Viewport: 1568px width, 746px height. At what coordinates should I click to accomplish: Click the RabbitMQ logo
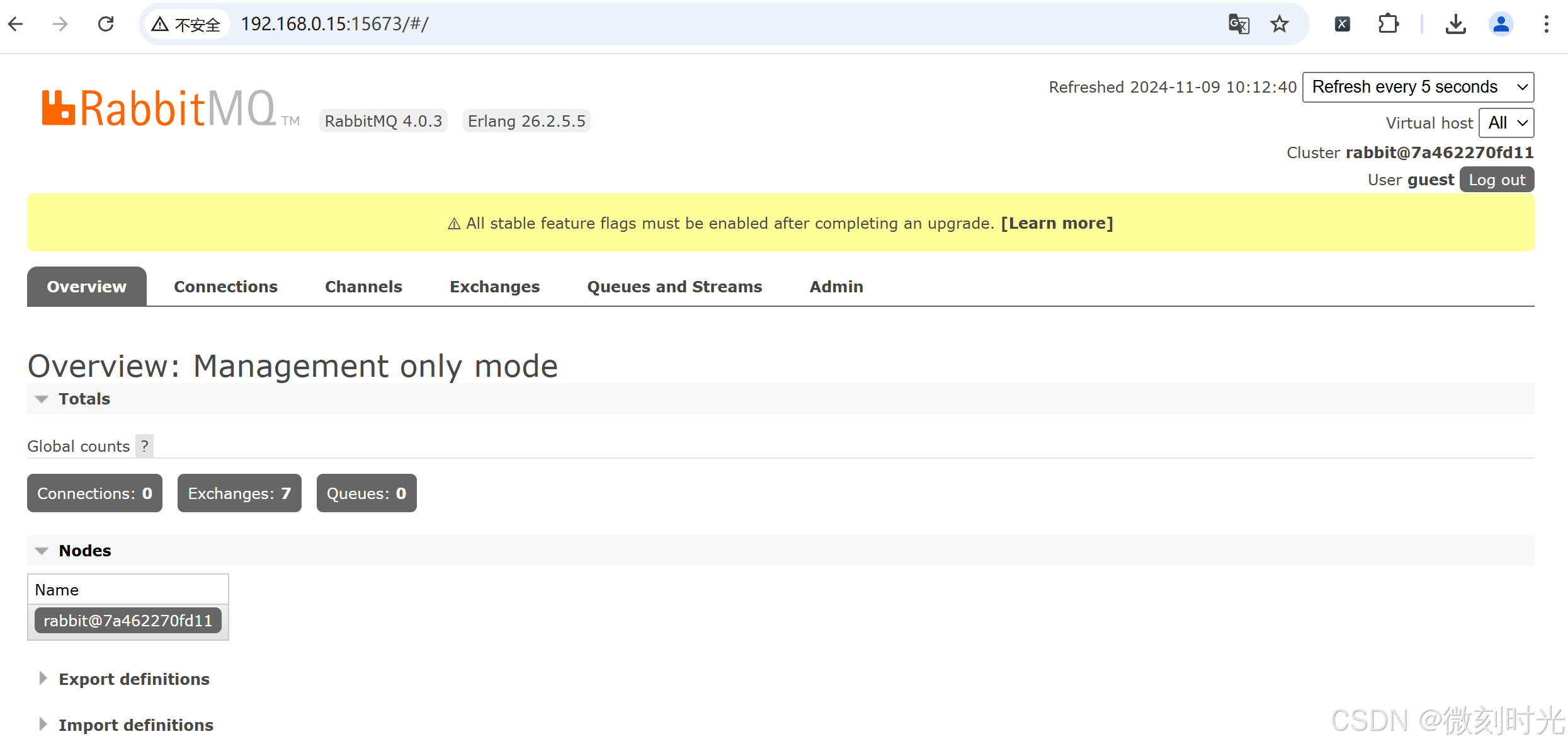(170, 108)
